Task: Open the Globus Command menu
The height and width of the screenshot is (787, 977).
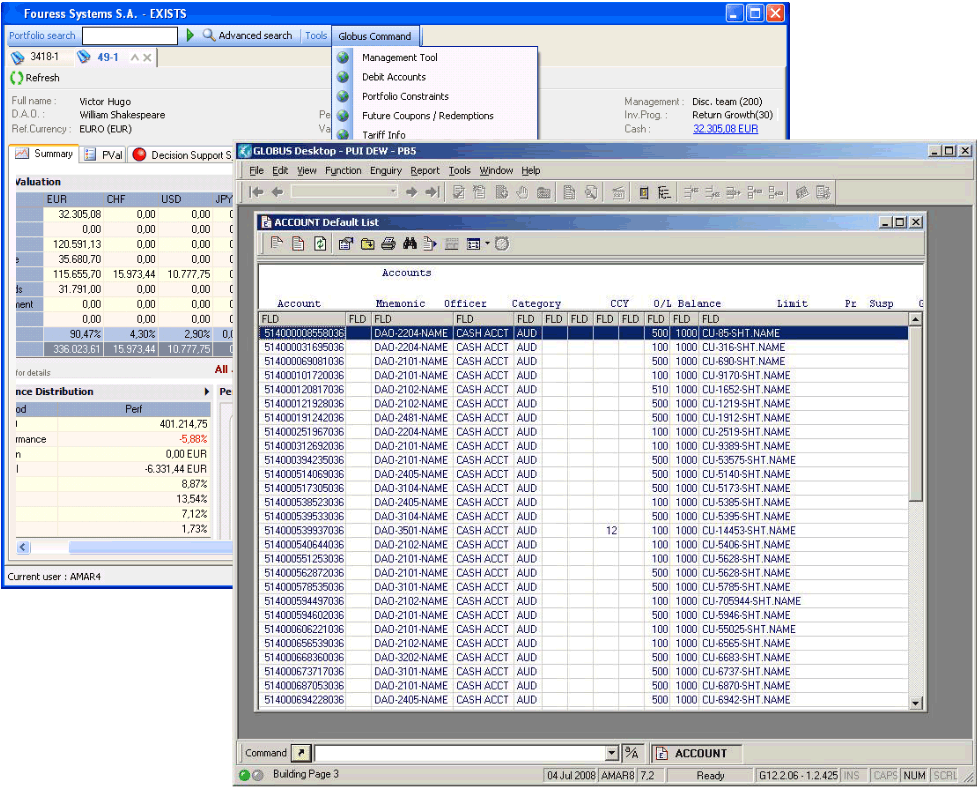Action: [x=375, y=36]
